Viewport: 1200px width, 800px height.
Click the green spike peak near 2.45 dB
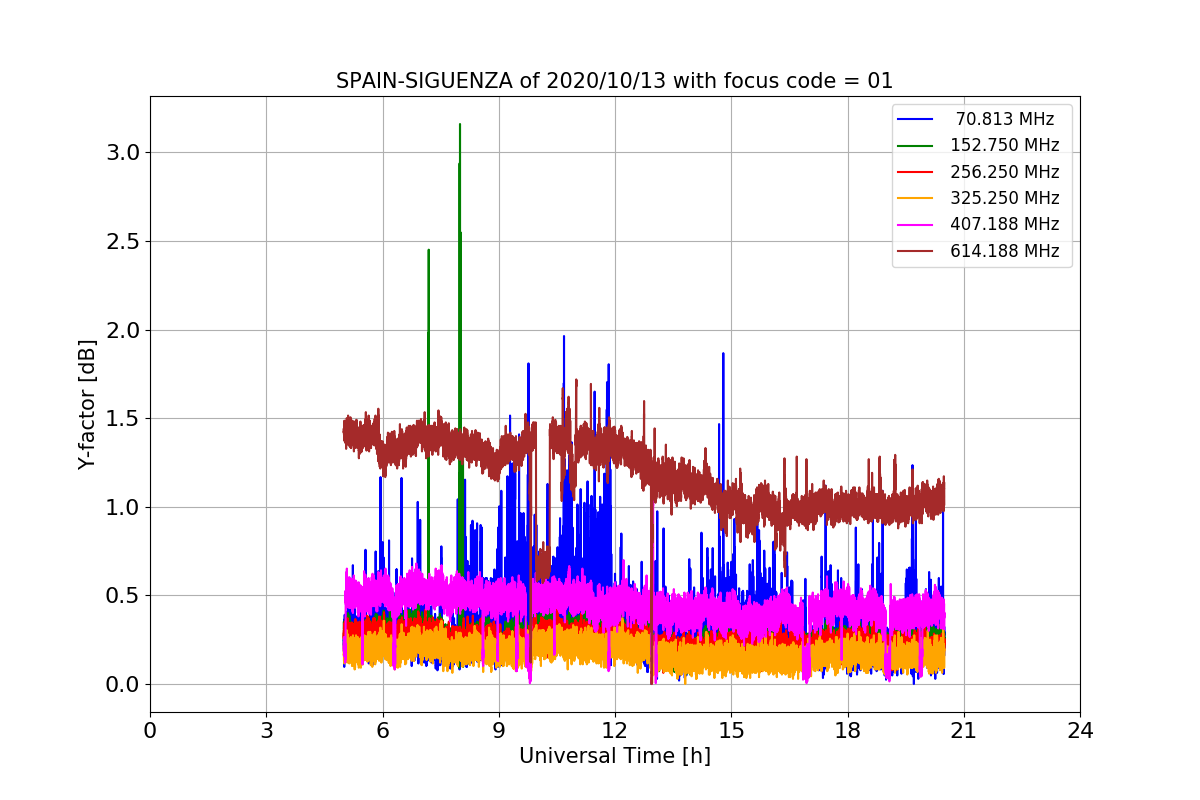428,251
